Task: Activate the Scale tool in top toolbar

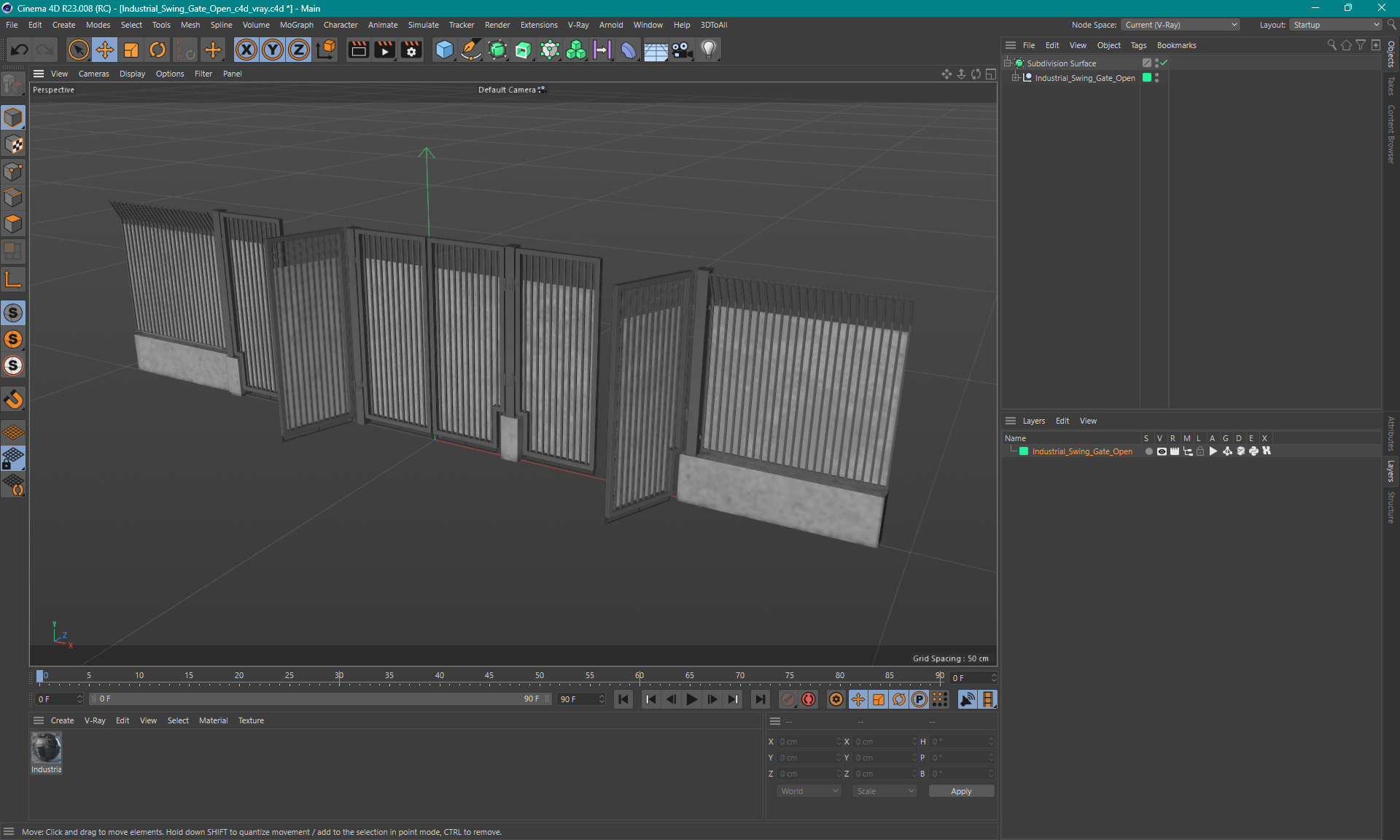Action: (x=131, y=50)
